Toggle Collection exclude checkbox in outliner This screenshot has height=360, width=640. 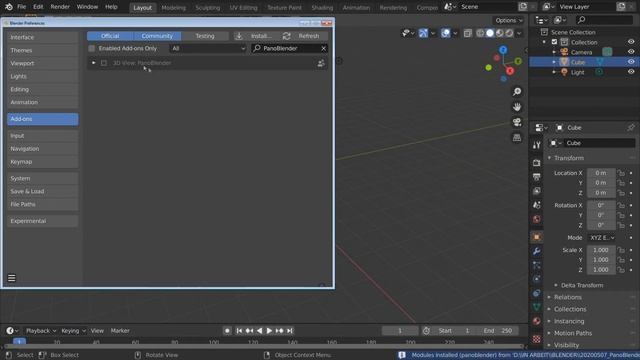[554, 42]
